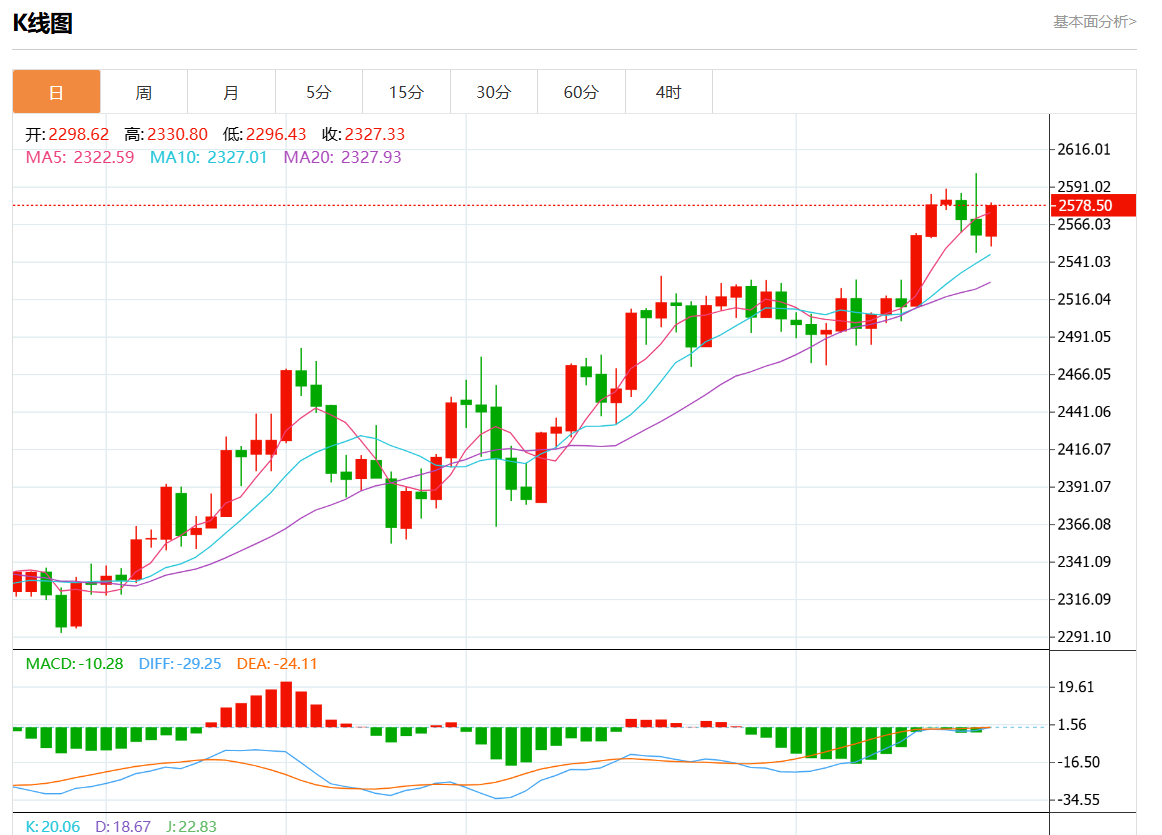Image resolution: width=1162 pixels, height=835 pixels.
Task: Click the tallest red MACD histogram bar
Action: (286, 704)
